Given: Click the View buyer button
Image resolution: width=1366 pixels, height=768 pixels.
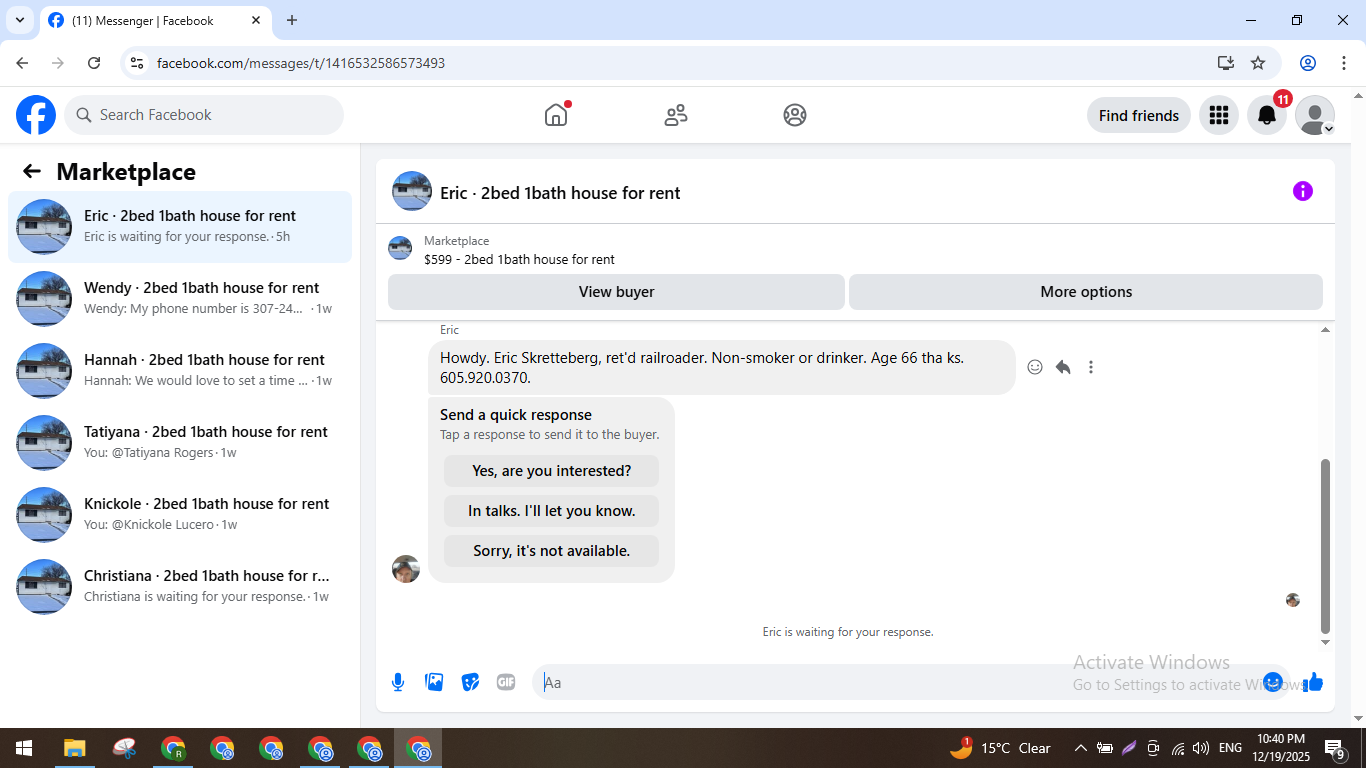Looking at the screenshot, I should click(x=616, y=292).
